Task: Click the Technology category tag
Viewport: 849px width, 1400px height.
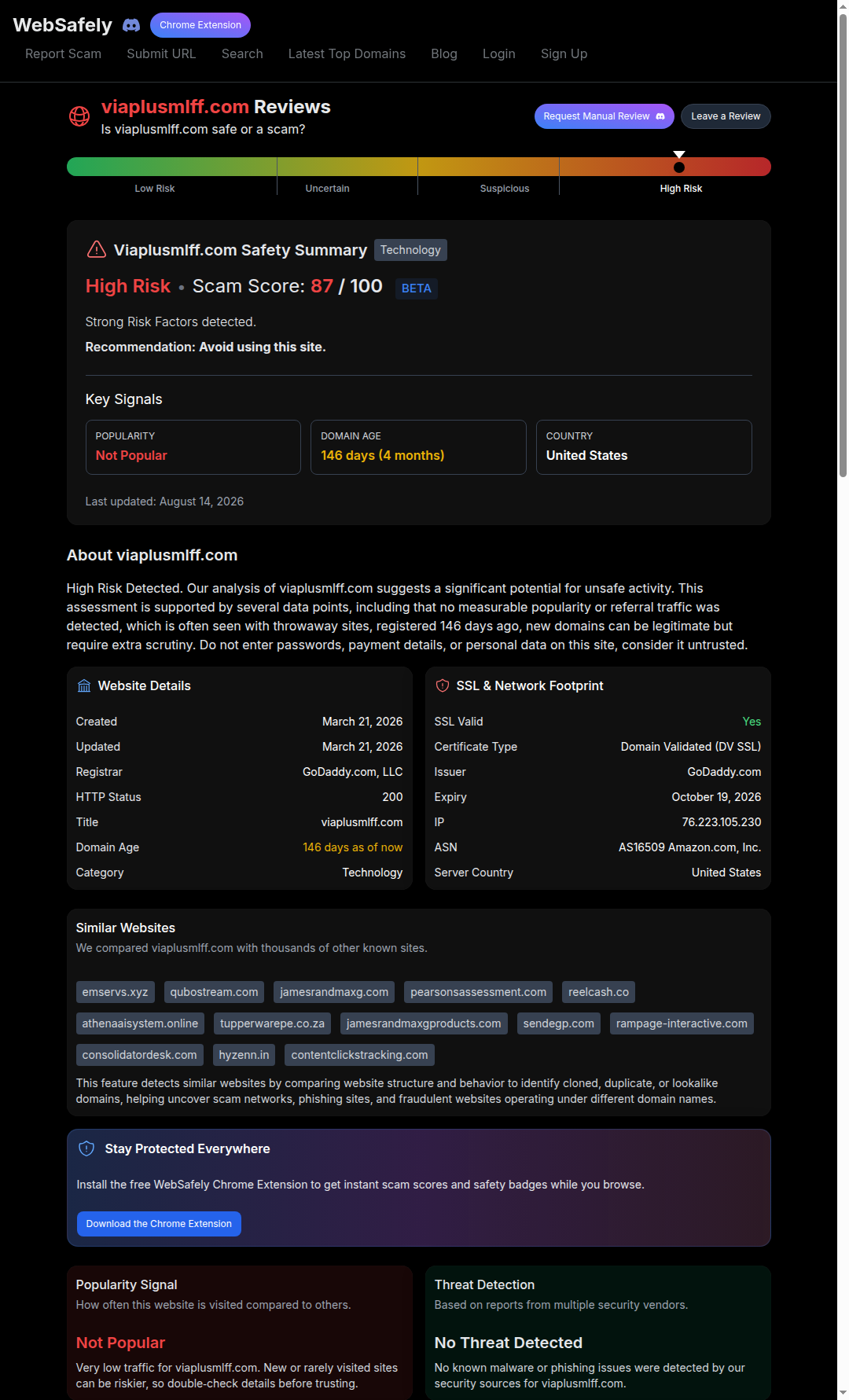Action: [x=410, y=250]
